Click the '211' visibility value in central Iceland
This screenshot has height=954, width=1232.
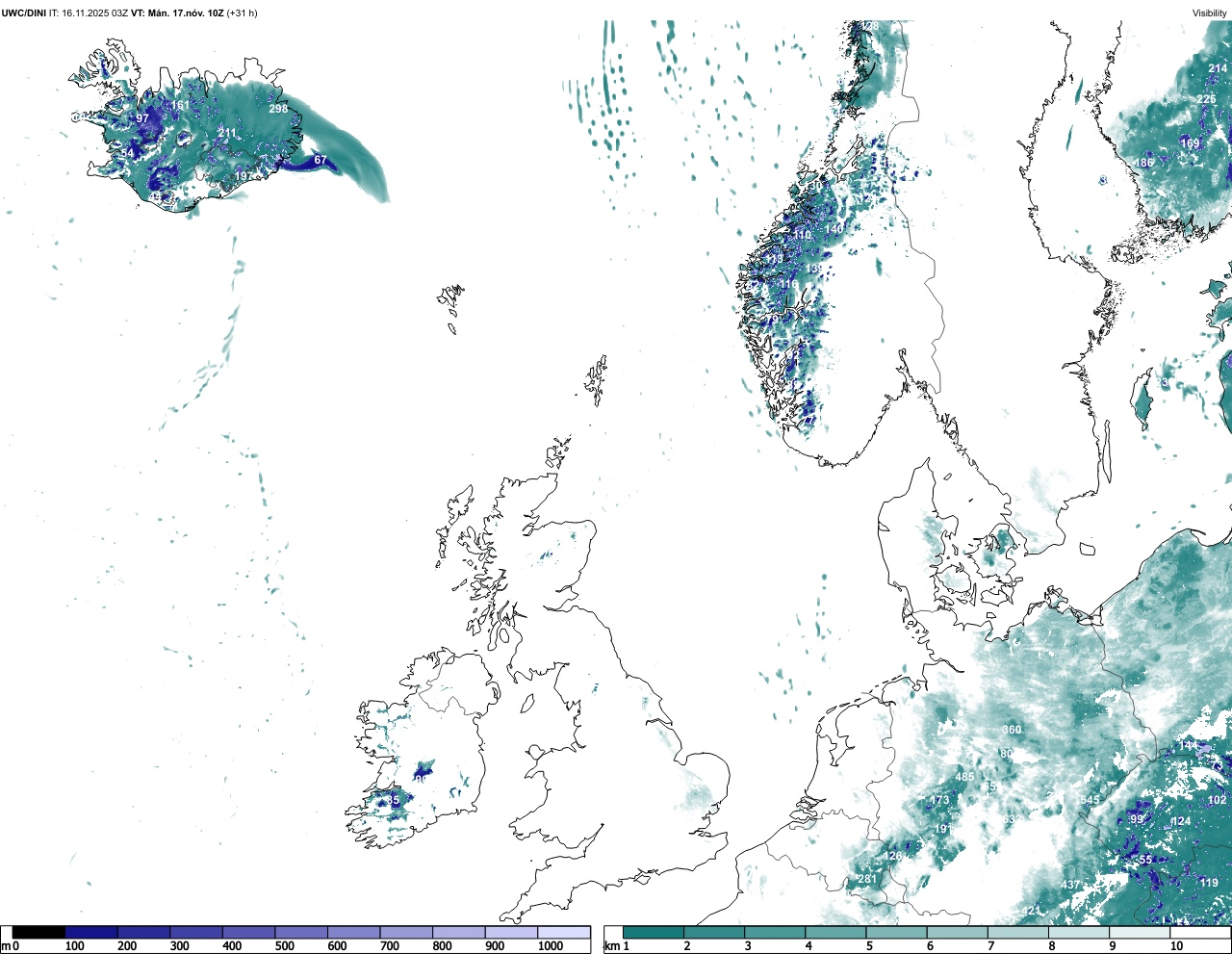[226, 134]
